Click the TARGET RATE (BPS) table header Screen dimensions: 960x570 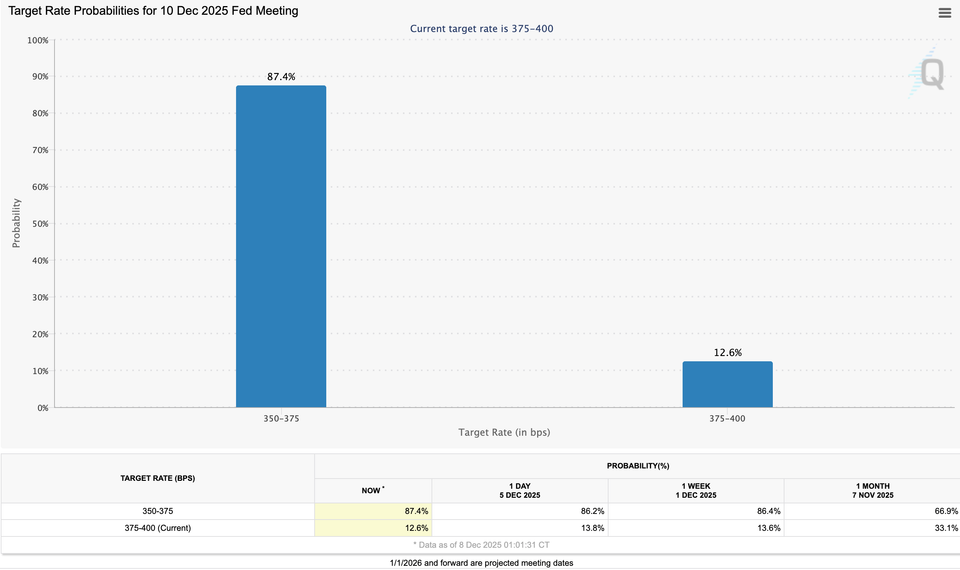[158, 478]
